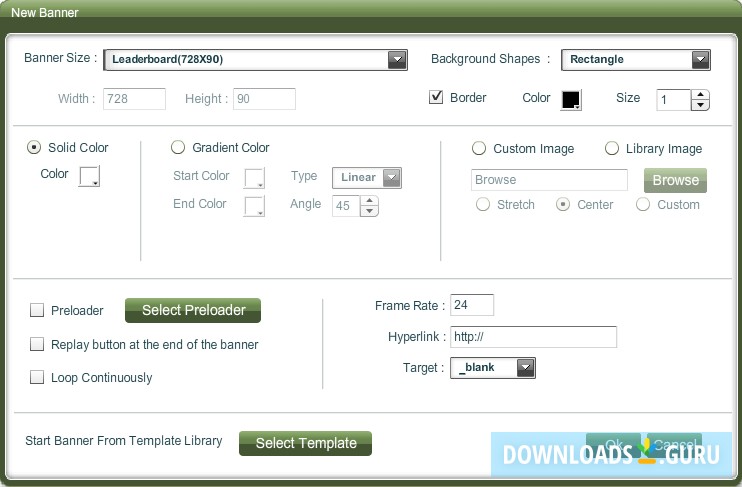
Task: Decrease the border Size value
Action: click(700, 105)
